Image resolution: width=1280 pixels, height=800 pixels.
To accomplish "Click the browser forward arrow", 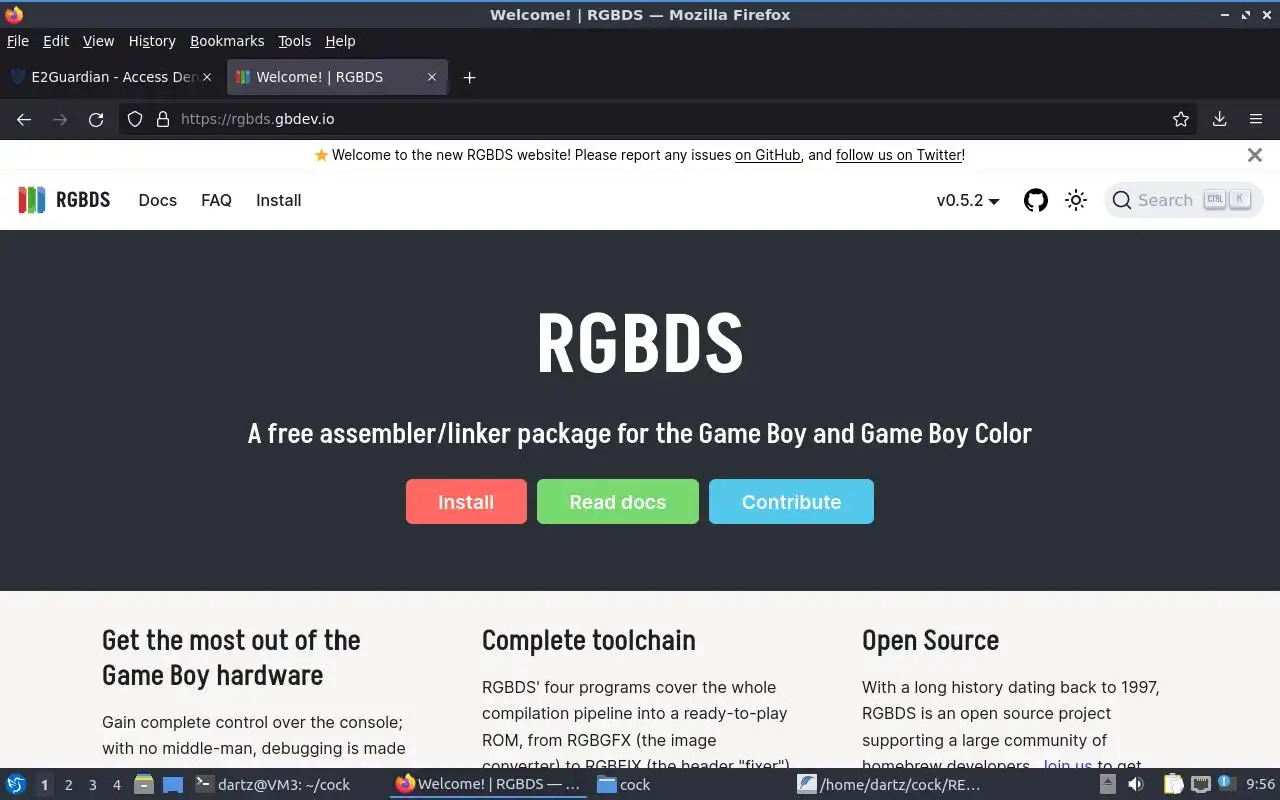I will click(60, 119).
